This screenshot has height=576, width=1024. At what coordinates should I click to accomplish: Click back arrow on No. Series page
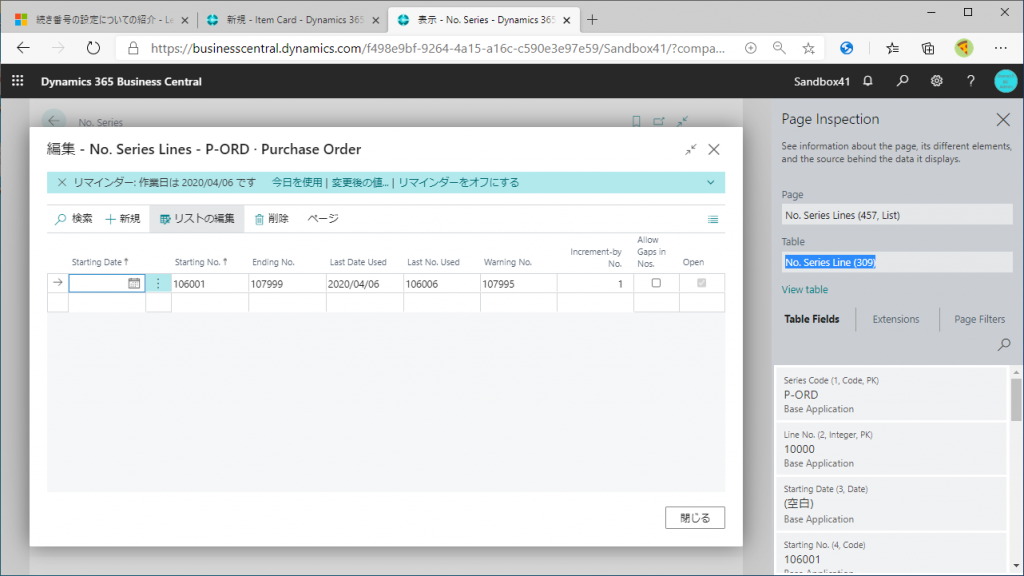[54, 121]
